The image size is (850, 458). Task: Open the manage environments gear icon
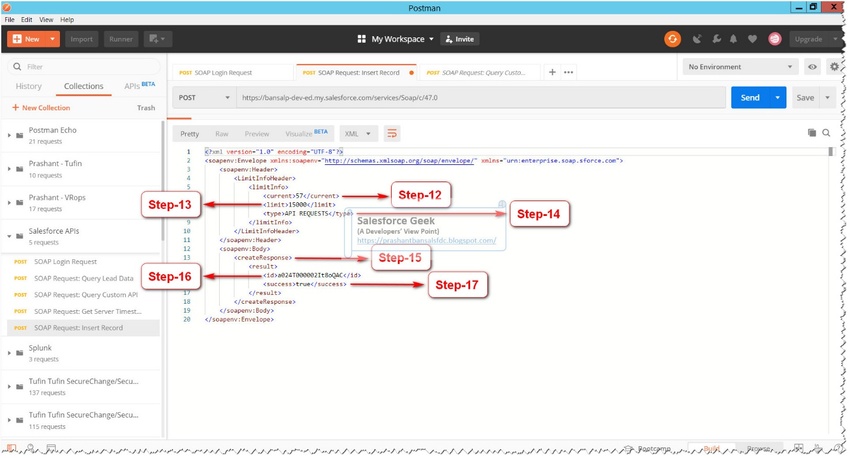point(834,67)
